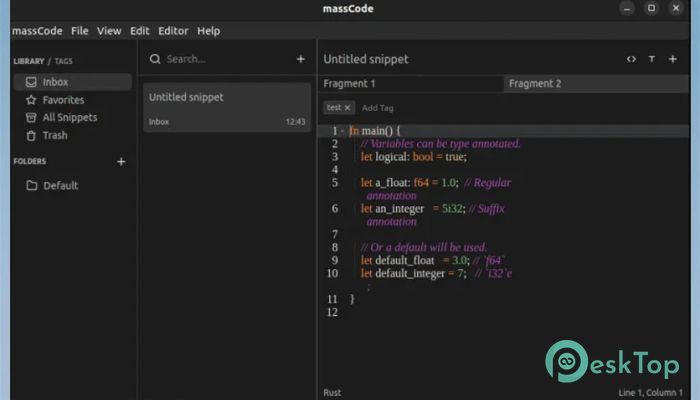Viewport: 700px width, 400px height.
Task: Click the Favorites star icon
Action: pyautogui.click(x=31, y=100)
